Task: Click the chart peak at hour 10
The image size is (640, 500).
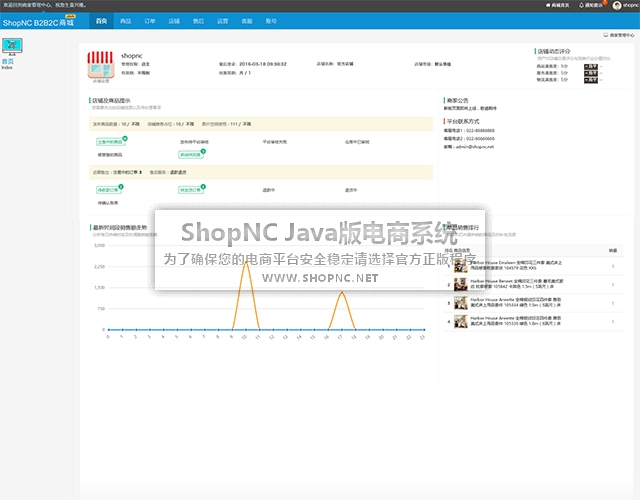Action: click(x=246, y=262)
